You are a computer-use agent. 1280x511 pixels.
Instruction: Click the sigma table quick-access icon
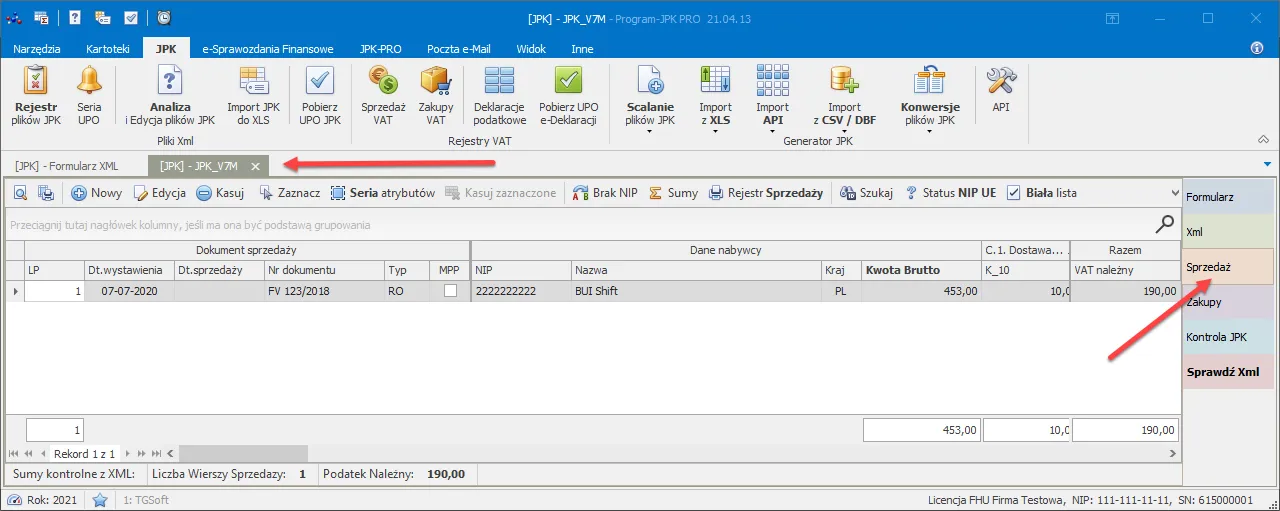coord(42,18)
